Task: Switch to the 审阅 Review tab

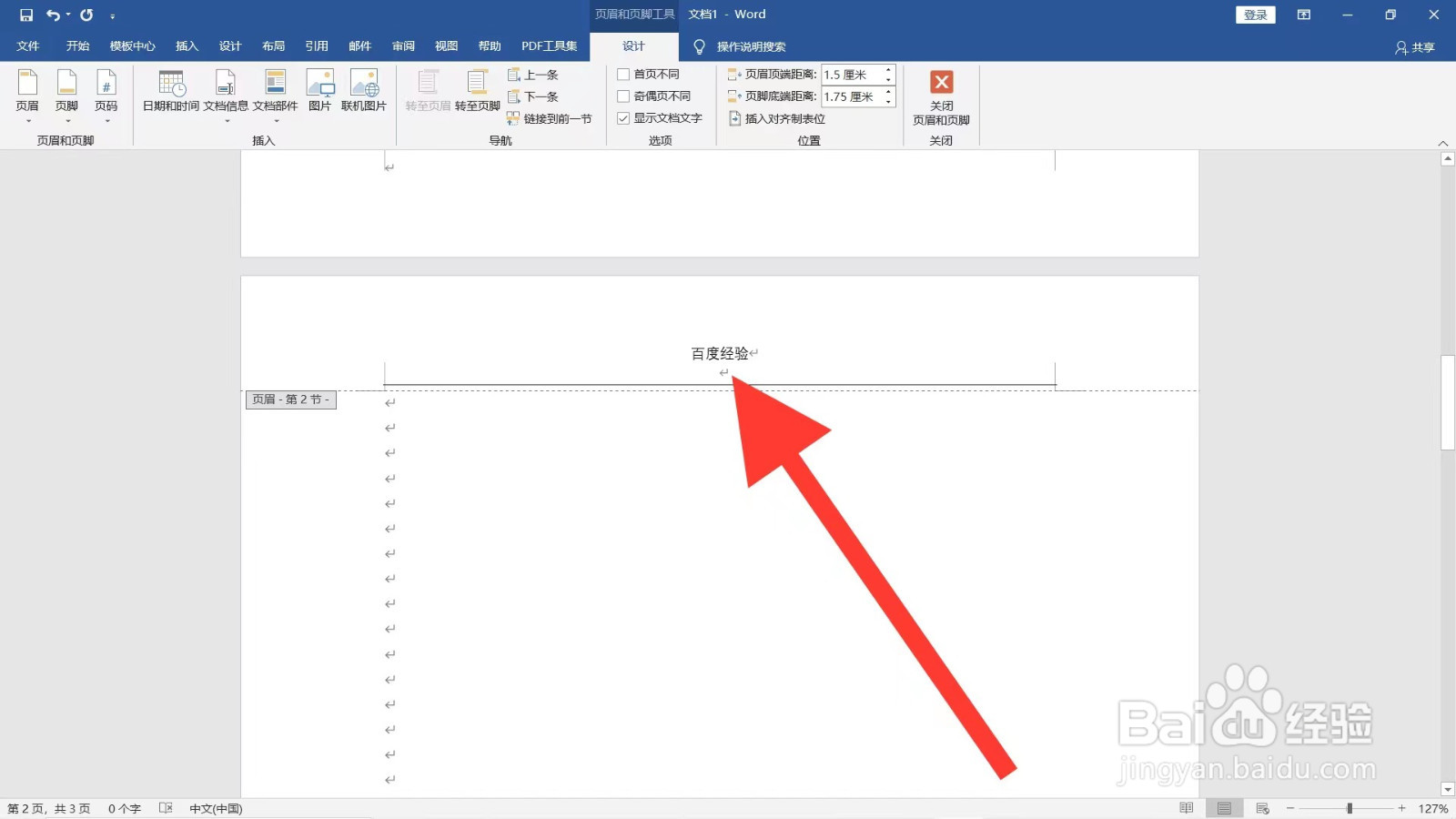Action: pos(403,46)
